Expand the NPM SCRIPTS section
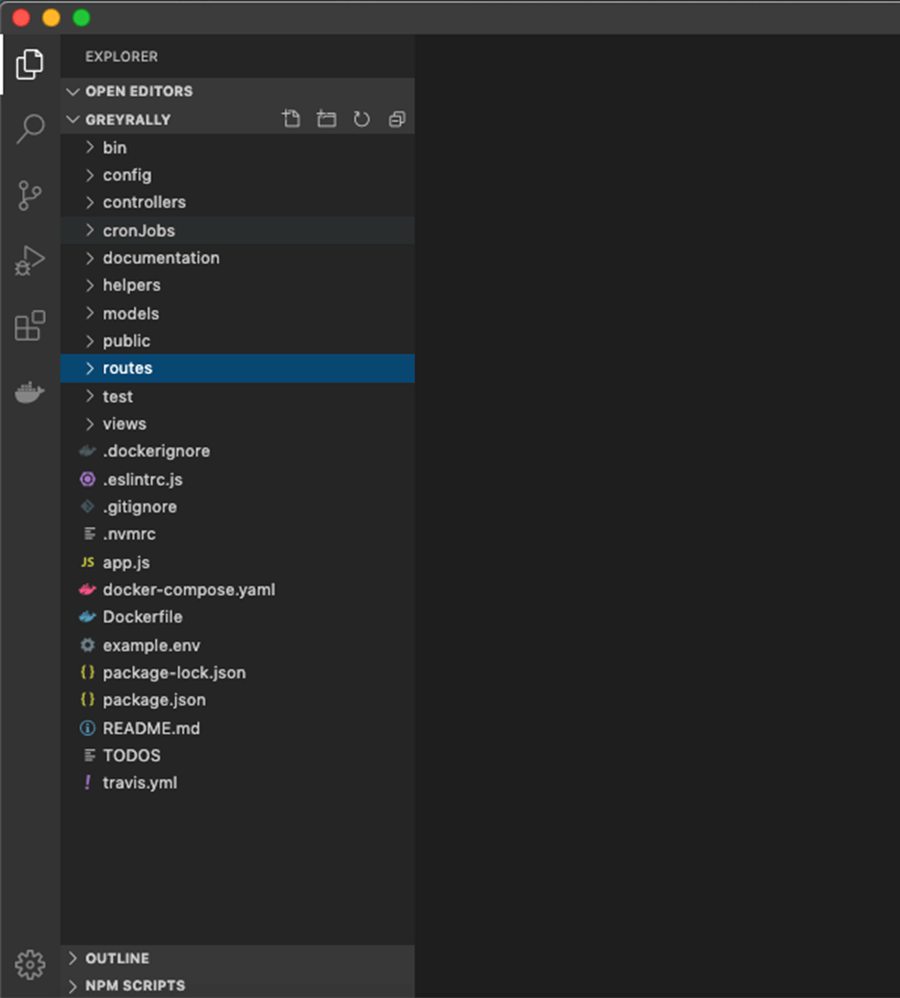The height and width of the screenshot is (998, 900). point(135,985)
